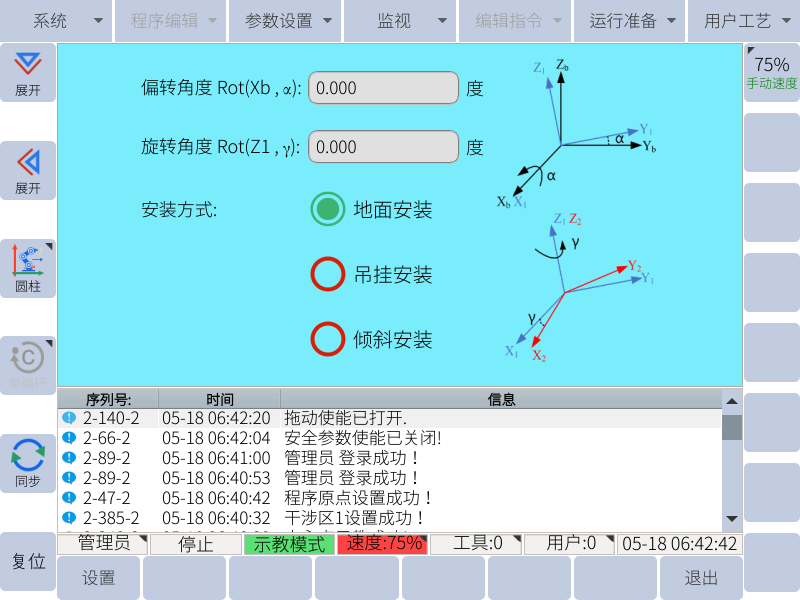Viewport: 800px width, 600px height.
Task: Click info icon of log entry 2-385-2
Action: 69,518
